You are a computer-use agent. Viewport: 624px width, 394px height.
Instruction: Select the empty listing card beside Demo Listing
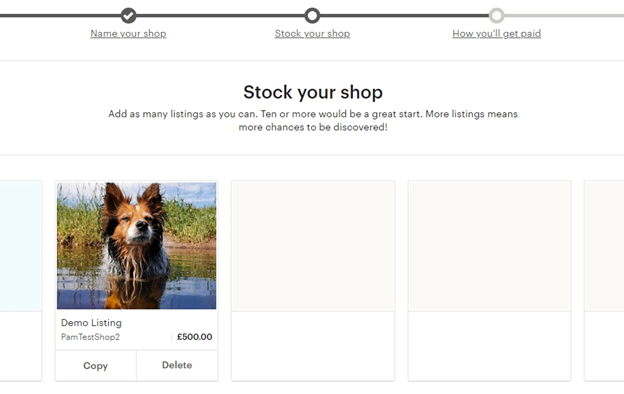point(313,281)
